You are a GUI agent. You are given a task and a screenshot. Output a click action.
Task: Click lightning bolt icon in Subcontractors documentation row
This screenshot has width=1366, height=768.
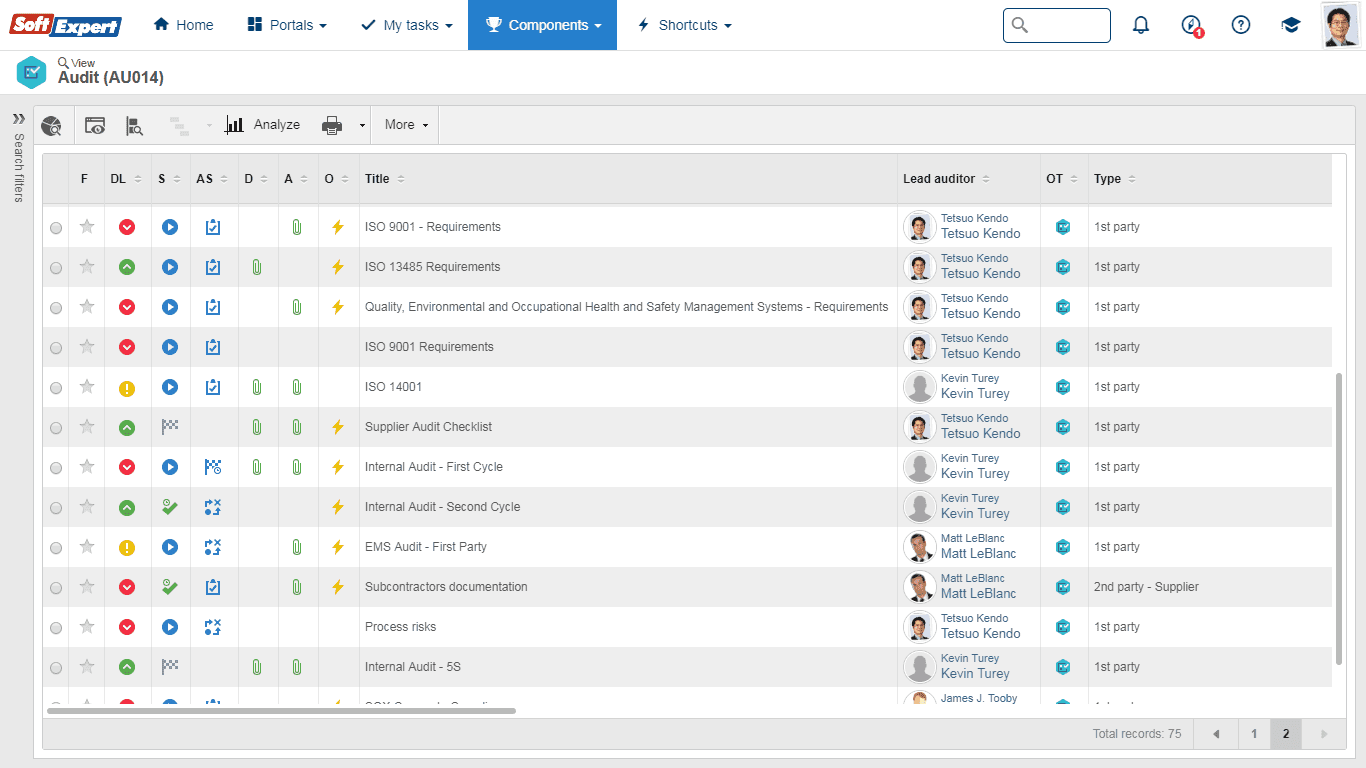pyautogui.click(x=338, y=587)
